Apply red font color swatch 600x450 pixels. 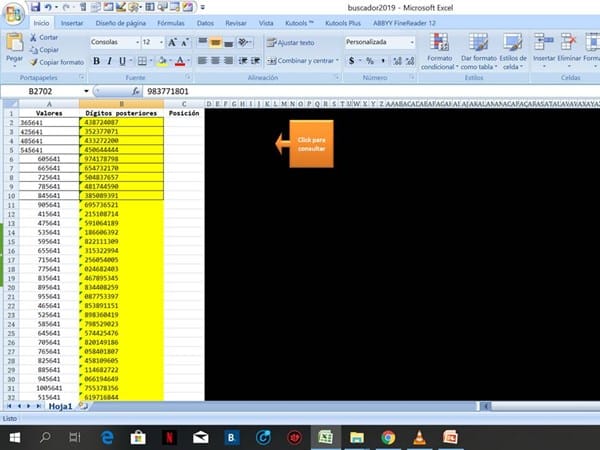[x=180, y=61]
